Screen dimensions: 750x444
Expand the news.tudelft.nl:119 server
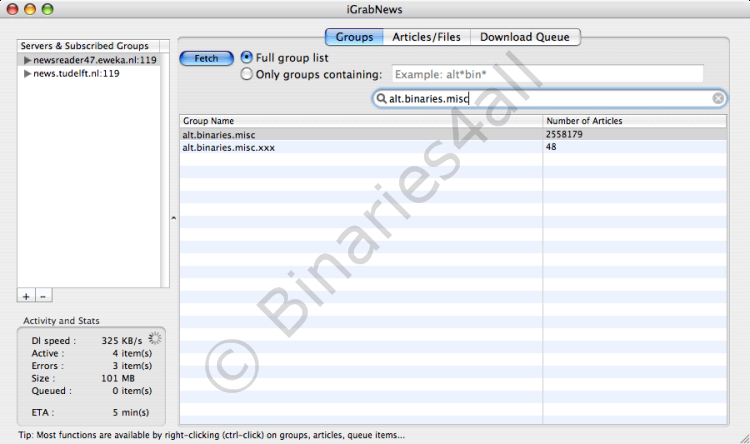pos(27,73)
